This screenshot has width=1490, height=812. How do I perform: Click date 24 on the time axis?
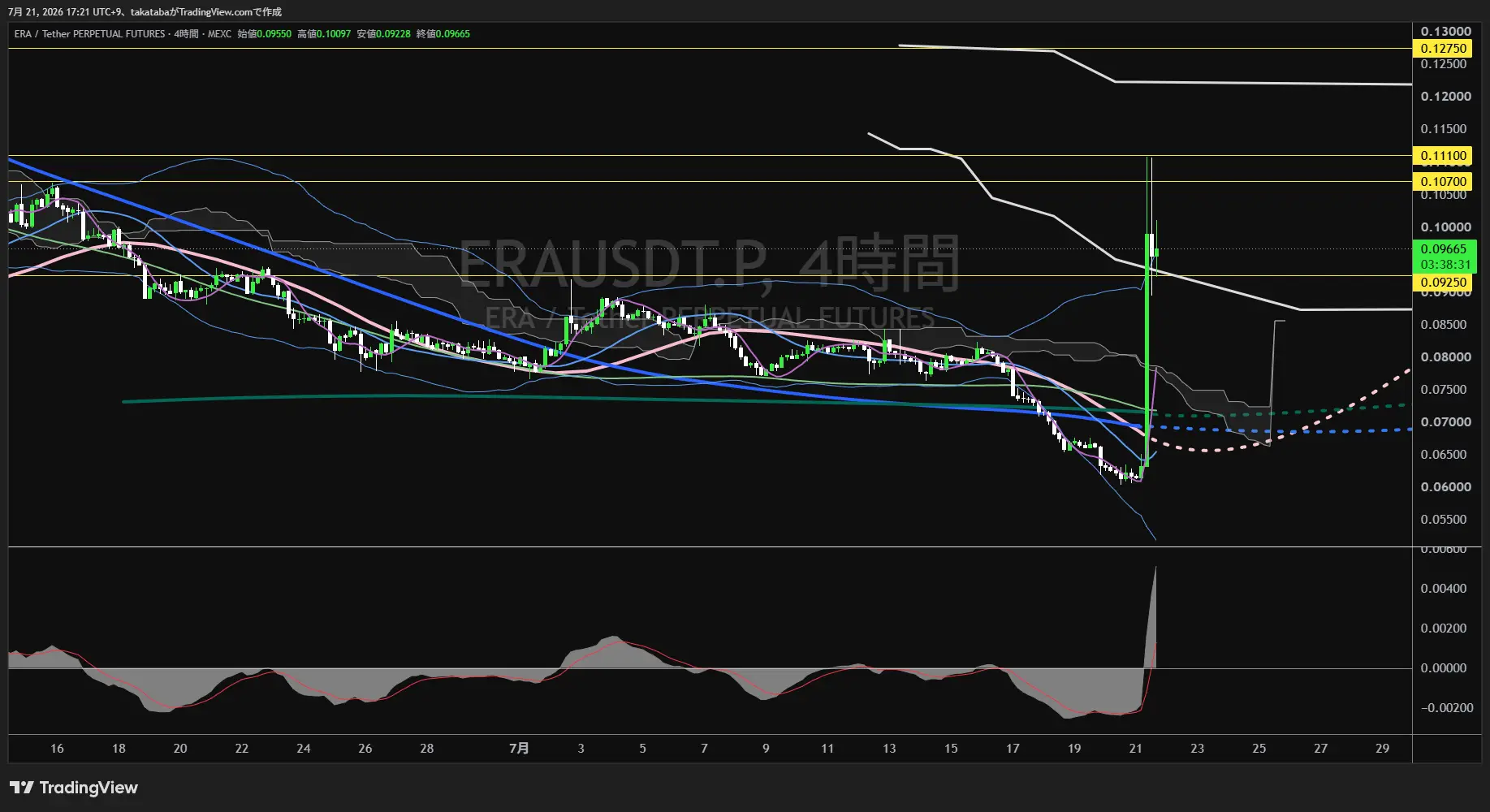pyautogui.click(x=304, y=749)
